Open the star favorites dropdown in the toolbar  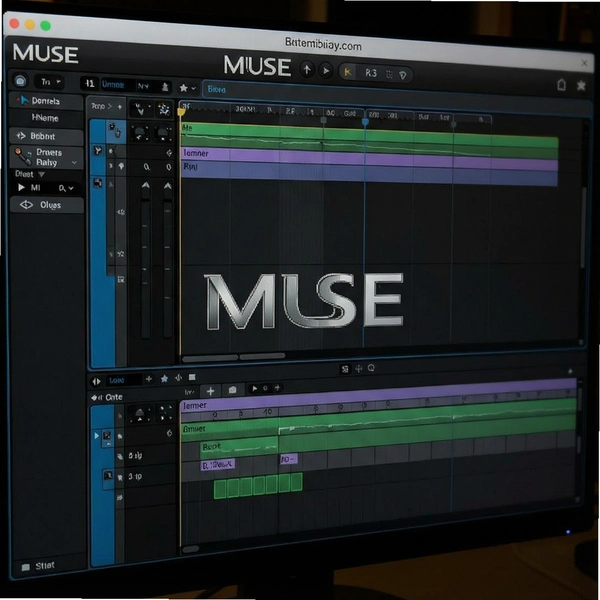tap(188, 88)
